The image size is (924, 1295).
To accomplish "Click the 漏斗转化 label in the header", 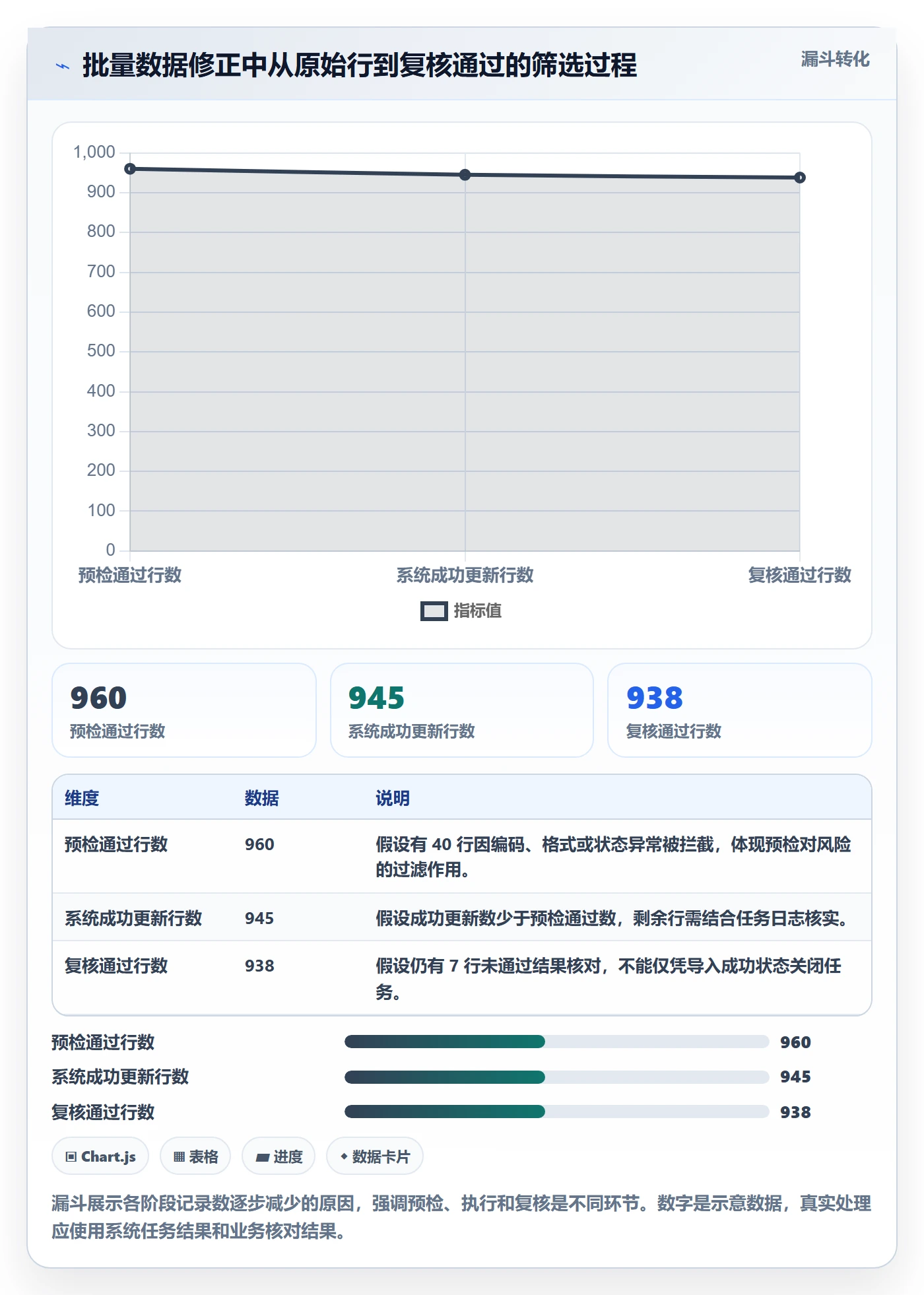I will click(x=835, y=59).
